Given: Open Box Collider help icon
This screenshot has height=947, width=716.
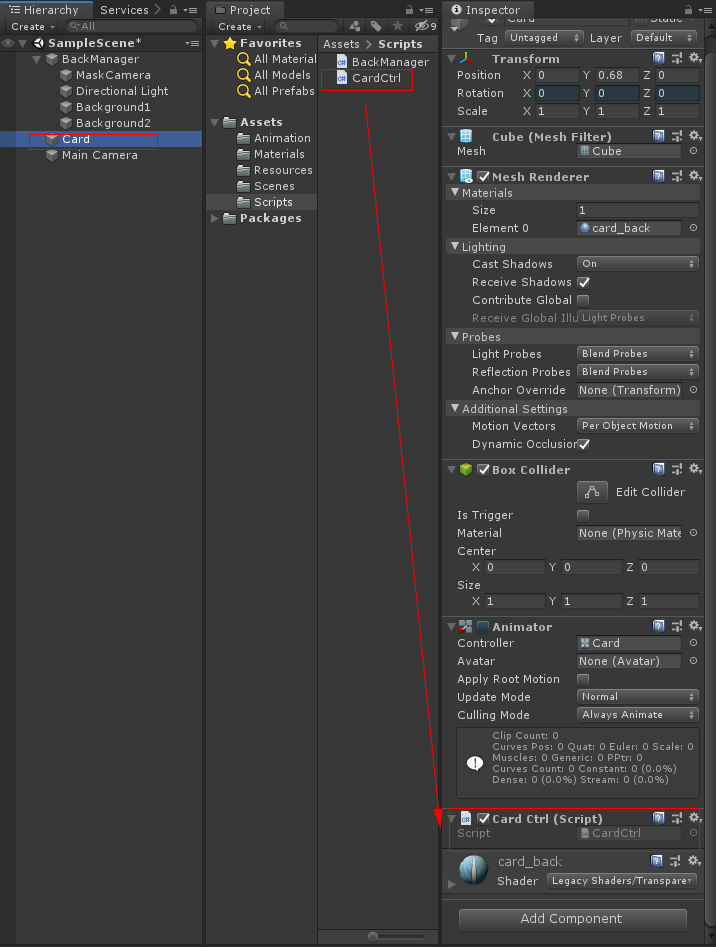Looking at the screenshot, I should [x=659, y=469].
